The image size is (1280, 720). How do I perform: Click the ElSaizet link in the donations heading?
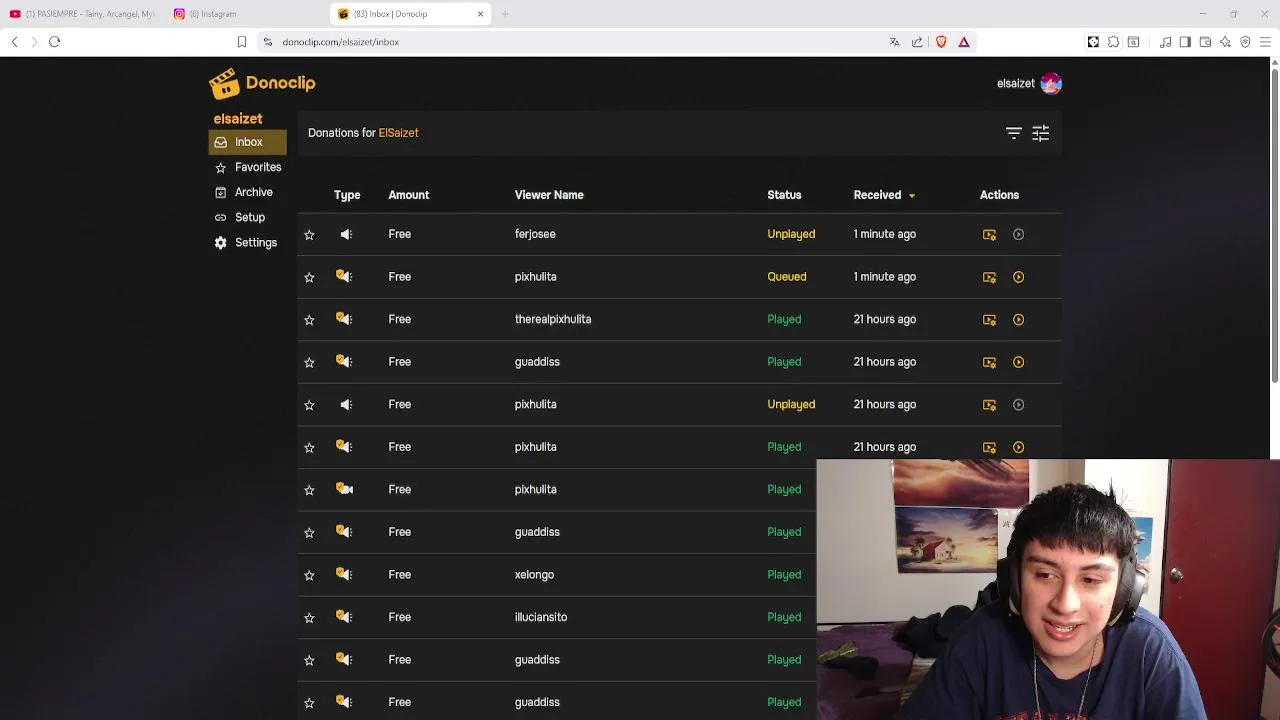(398, 133)
